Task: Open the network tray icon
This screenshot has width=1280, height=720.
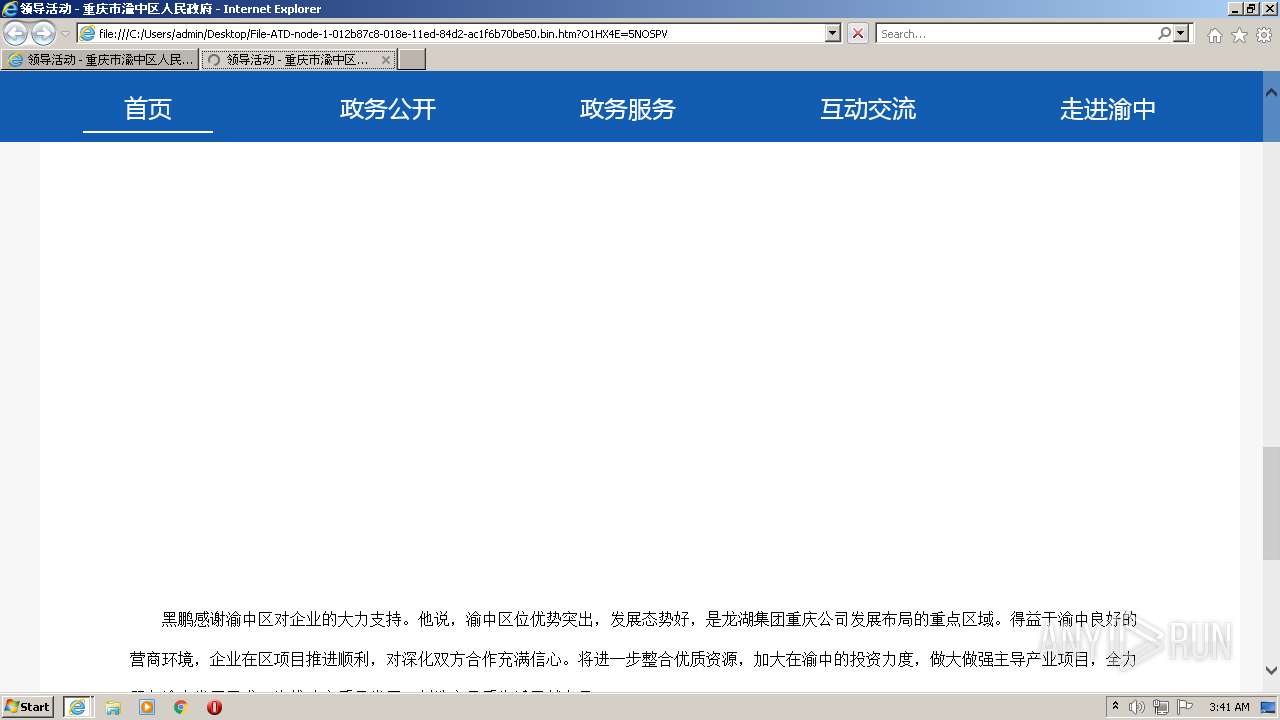Action: 1161,707
